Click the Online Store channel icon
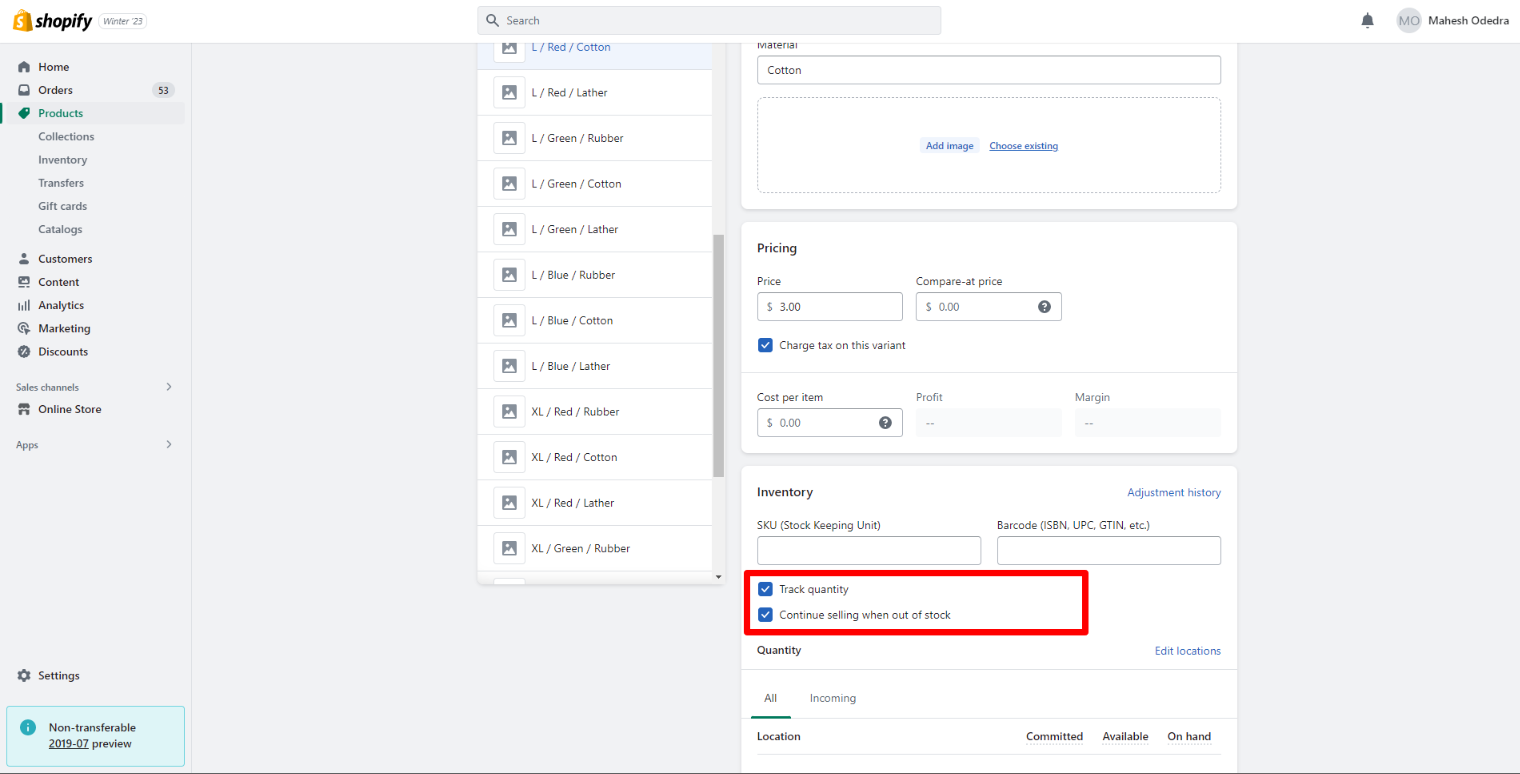Image resolution: width=1520 pixels, height=774 pixels. point(24,410)
